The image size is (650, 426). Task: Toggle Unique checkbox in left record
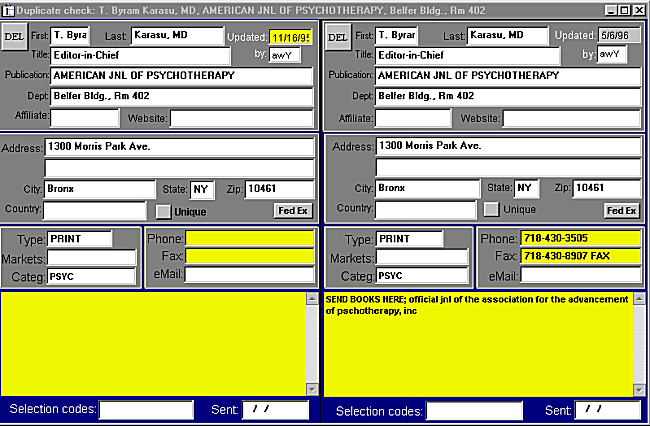(x=164, y=211)
